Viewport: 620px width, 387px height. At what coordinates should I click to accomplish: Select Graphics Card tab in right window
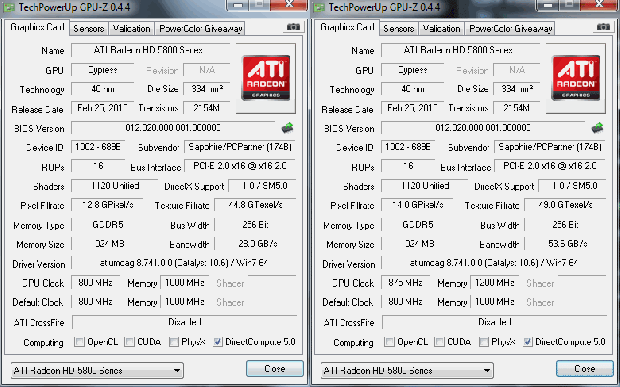tap(347, 27)
